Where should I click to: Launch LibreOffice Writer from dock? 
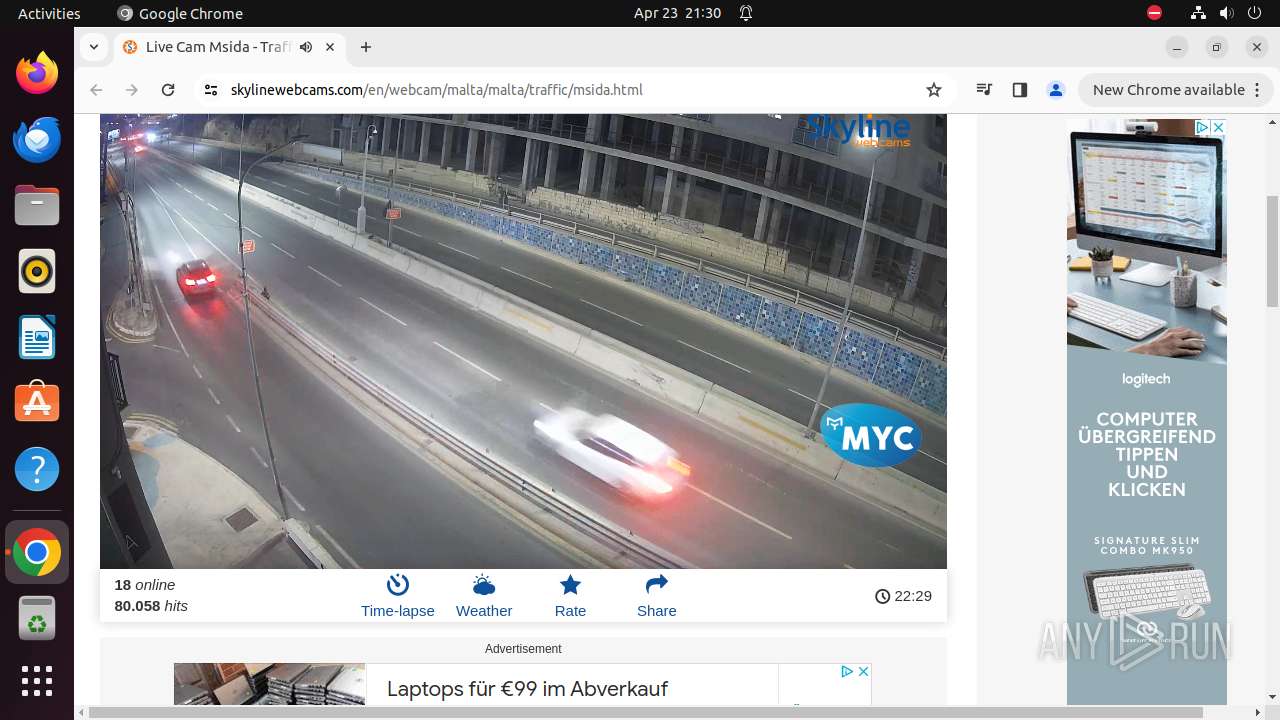coord(37,338)
